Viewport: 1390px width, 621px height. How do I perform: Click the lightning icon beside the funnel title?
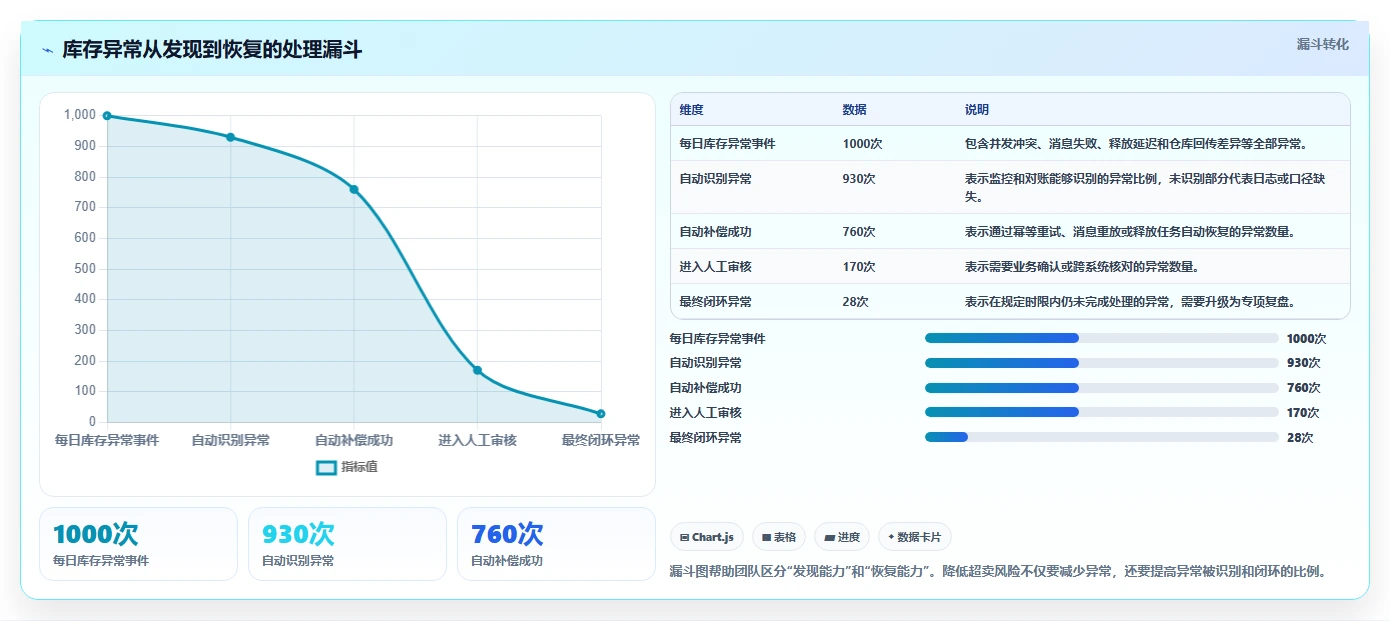click(x=48, y=50)
